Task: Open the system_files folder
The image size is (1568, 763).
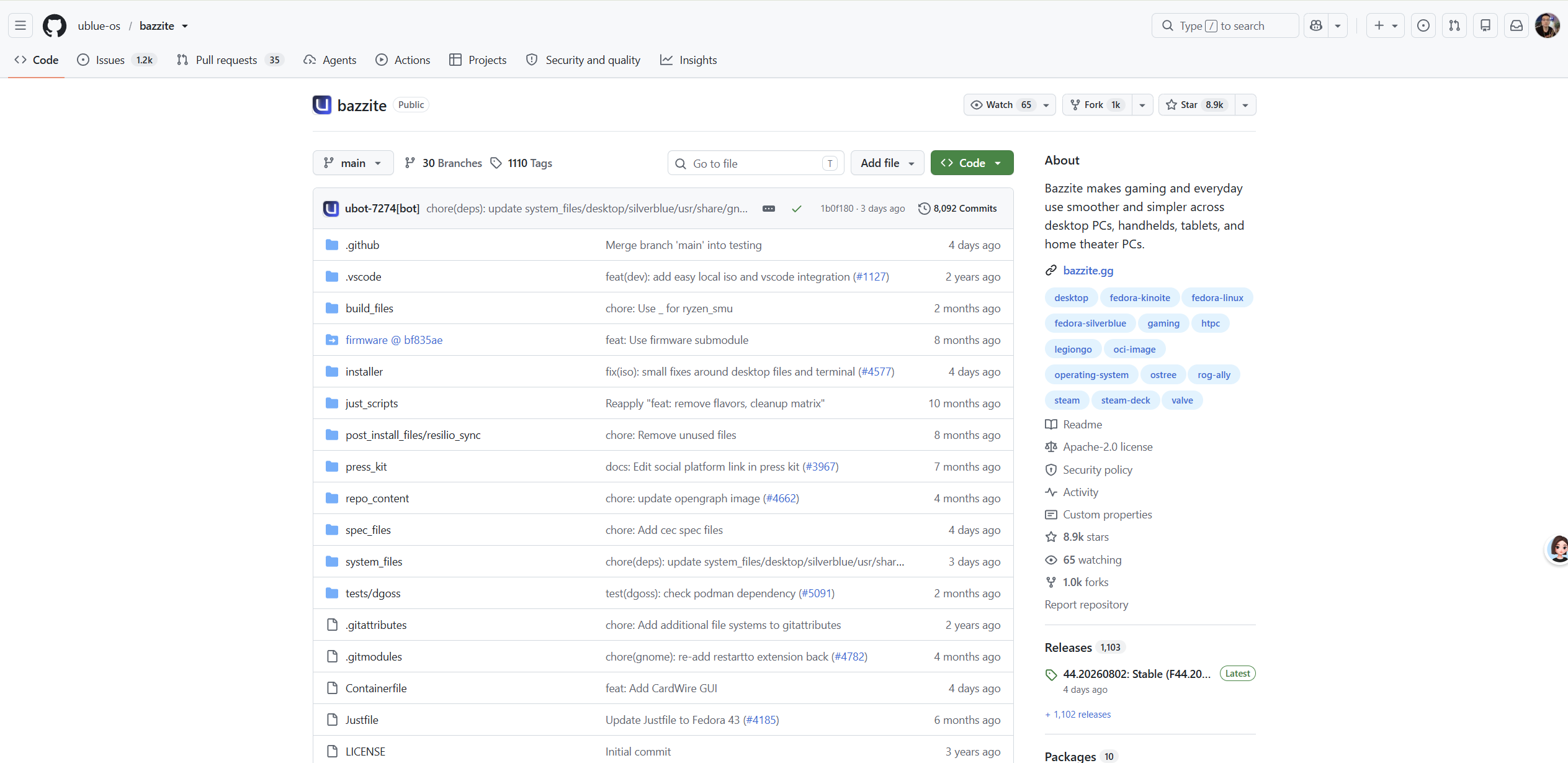Action: [x=374, y=562]
